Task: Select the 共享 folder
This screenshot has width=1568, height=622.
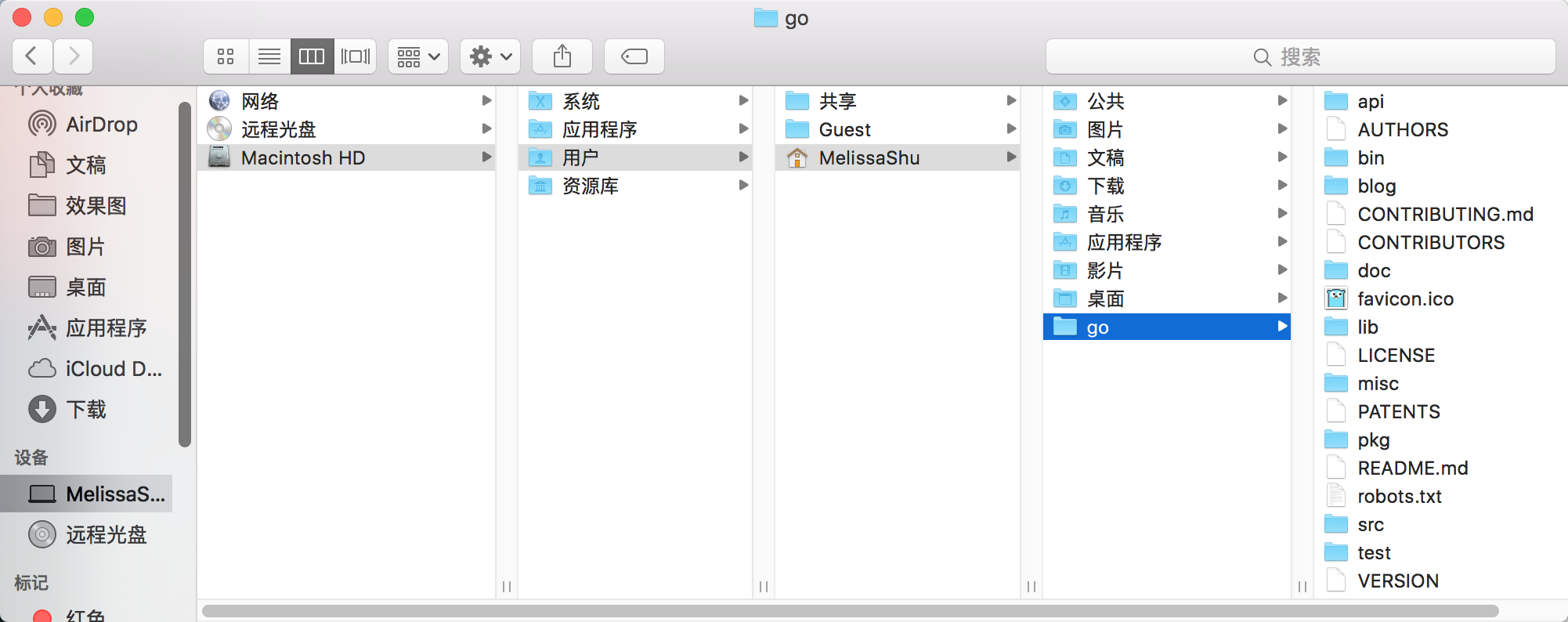Action: click(898, 101)
